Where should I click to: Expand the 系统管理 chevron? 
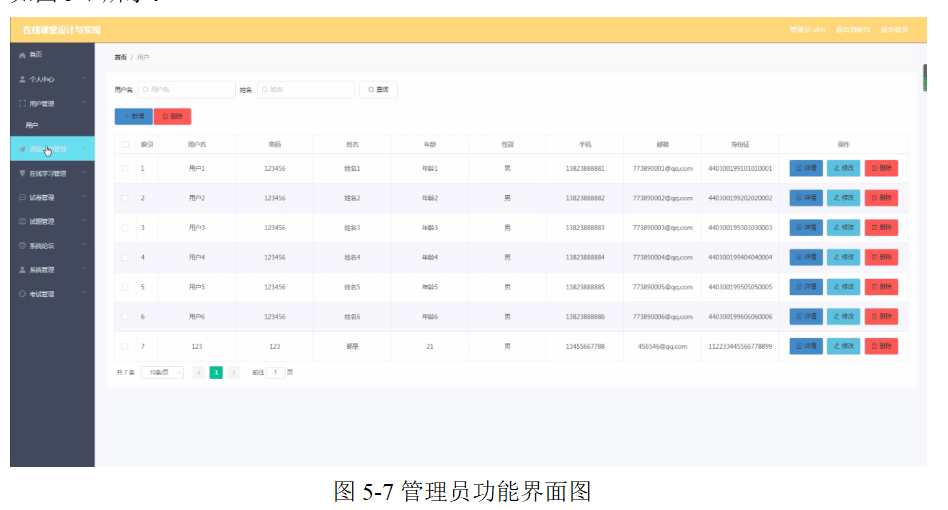click(x=84, y=270)
